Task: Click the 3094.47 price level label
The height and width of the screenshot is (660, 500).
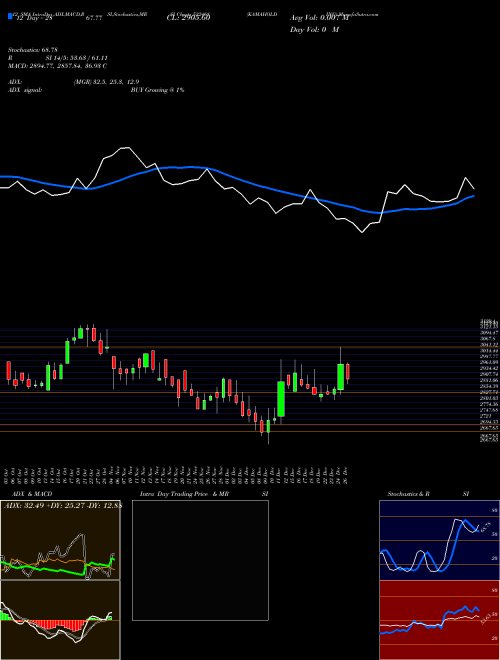Action: [x=489, y=333]
